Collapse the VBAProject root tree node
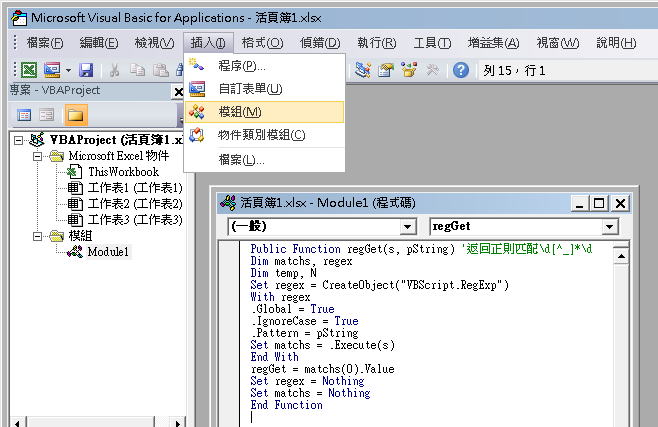Viewport: 658px width, 427px height. (18, 140)
